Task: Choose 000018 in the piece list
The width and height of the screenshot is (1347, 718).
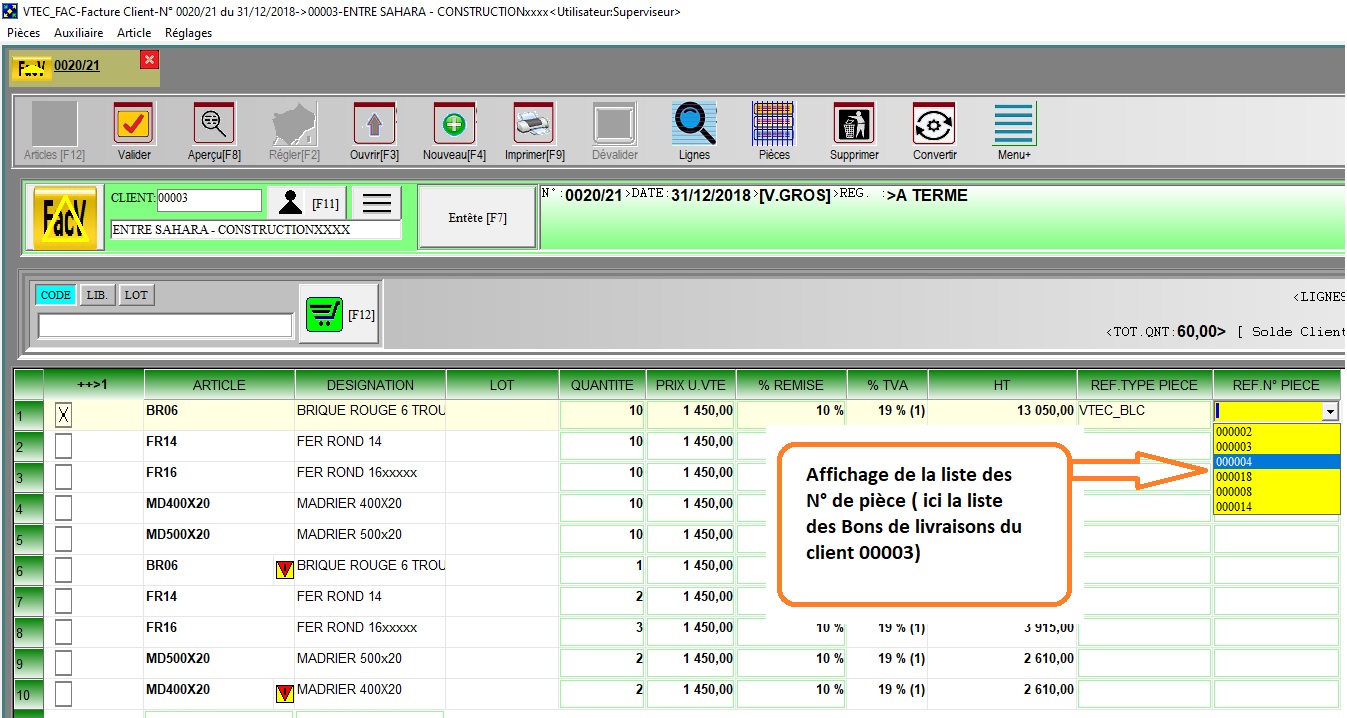Action: click(1276, 477)
